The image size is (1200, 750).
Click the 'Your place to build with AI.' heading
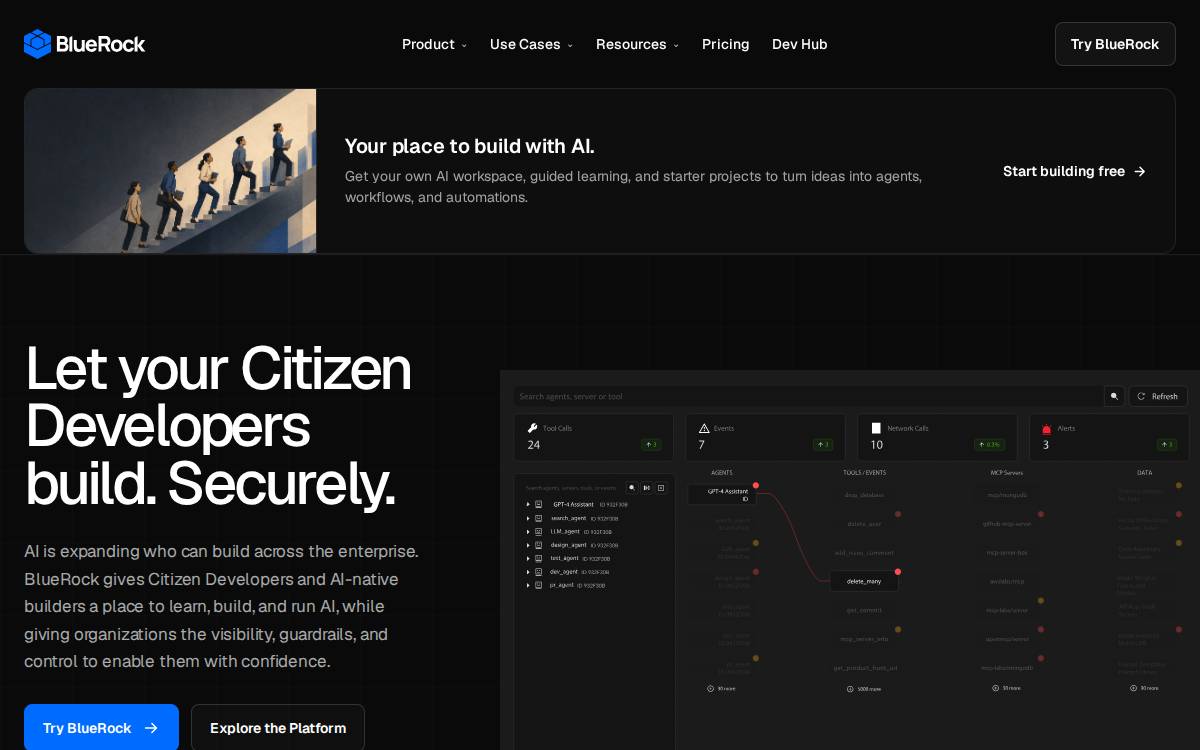(x=470, y=146)
